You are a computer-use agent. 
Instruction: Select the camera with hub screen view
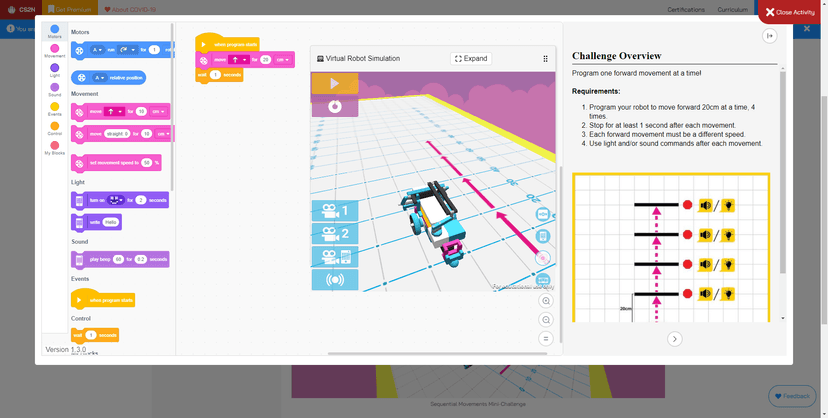[x=335, y=257]
